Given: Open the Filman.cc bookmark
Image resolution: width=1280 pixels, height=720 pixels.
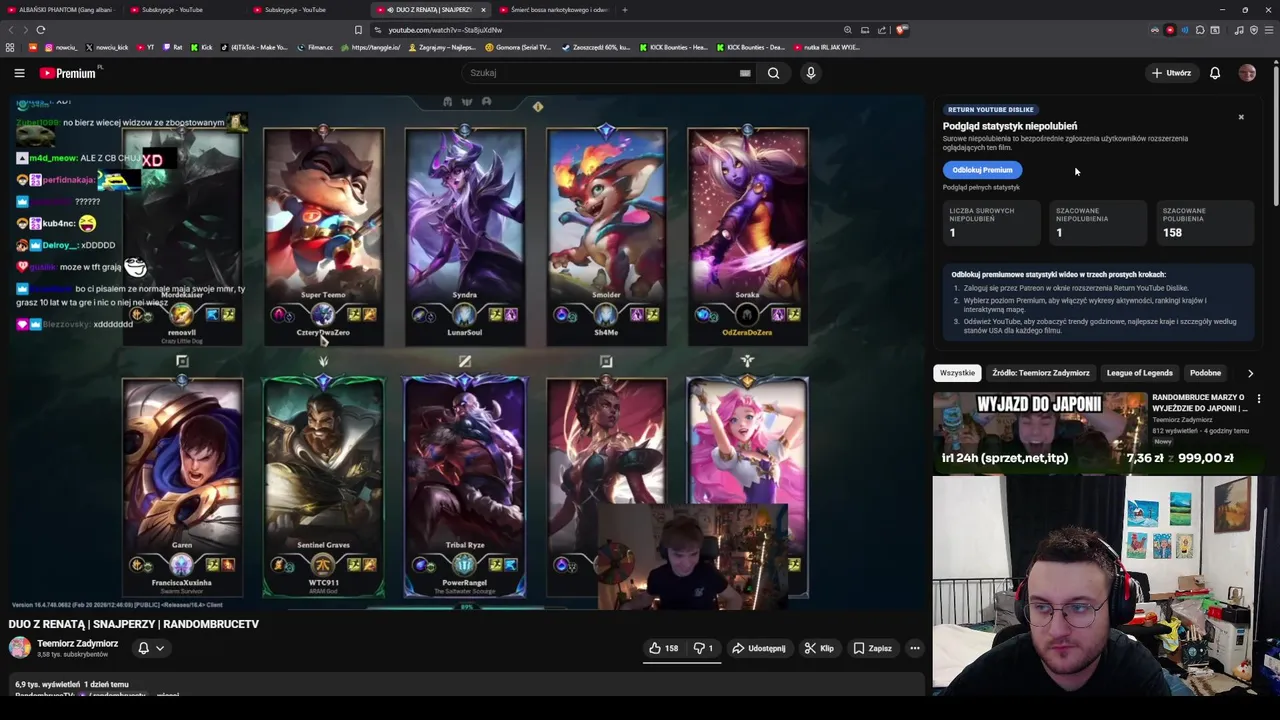Looking at the screenshot, I should (x=314, y=47).
